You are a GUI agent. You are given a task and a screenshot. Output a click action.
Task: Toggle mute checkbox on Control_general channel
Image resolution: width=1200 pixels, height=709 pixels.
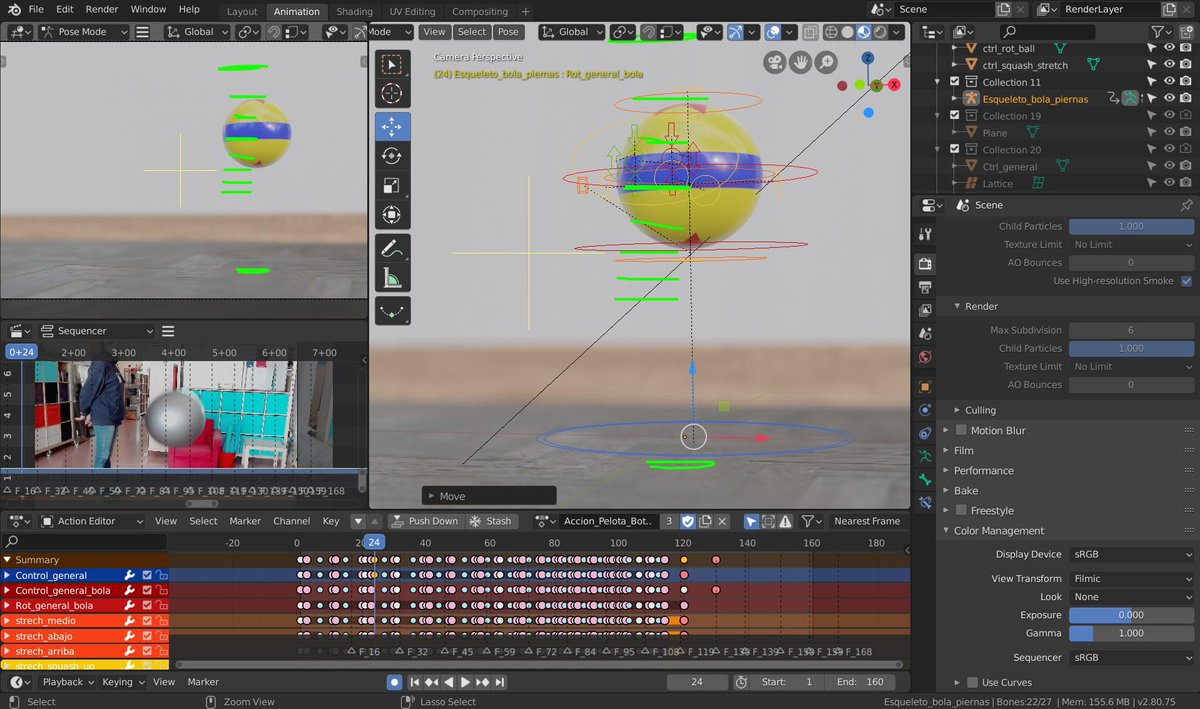click(x=147, y=575)
